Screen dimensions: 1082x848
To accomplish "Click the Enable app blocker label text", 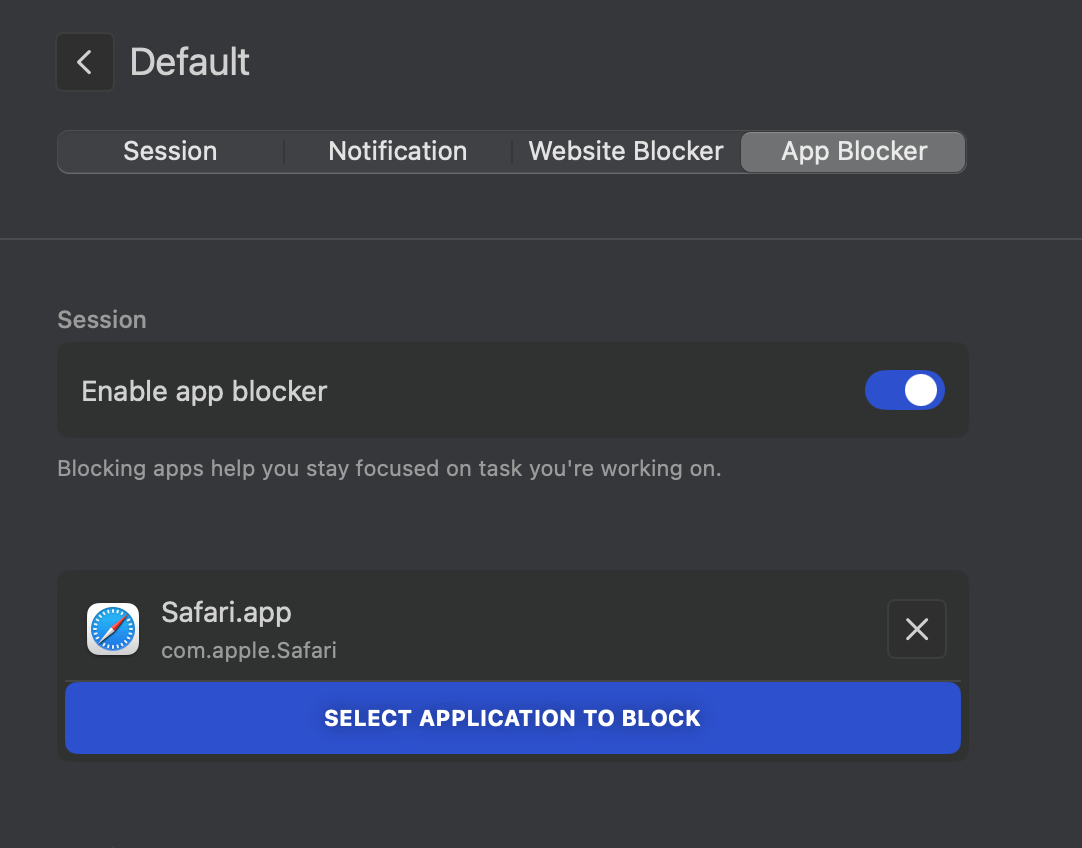I will tap(204, 391).
